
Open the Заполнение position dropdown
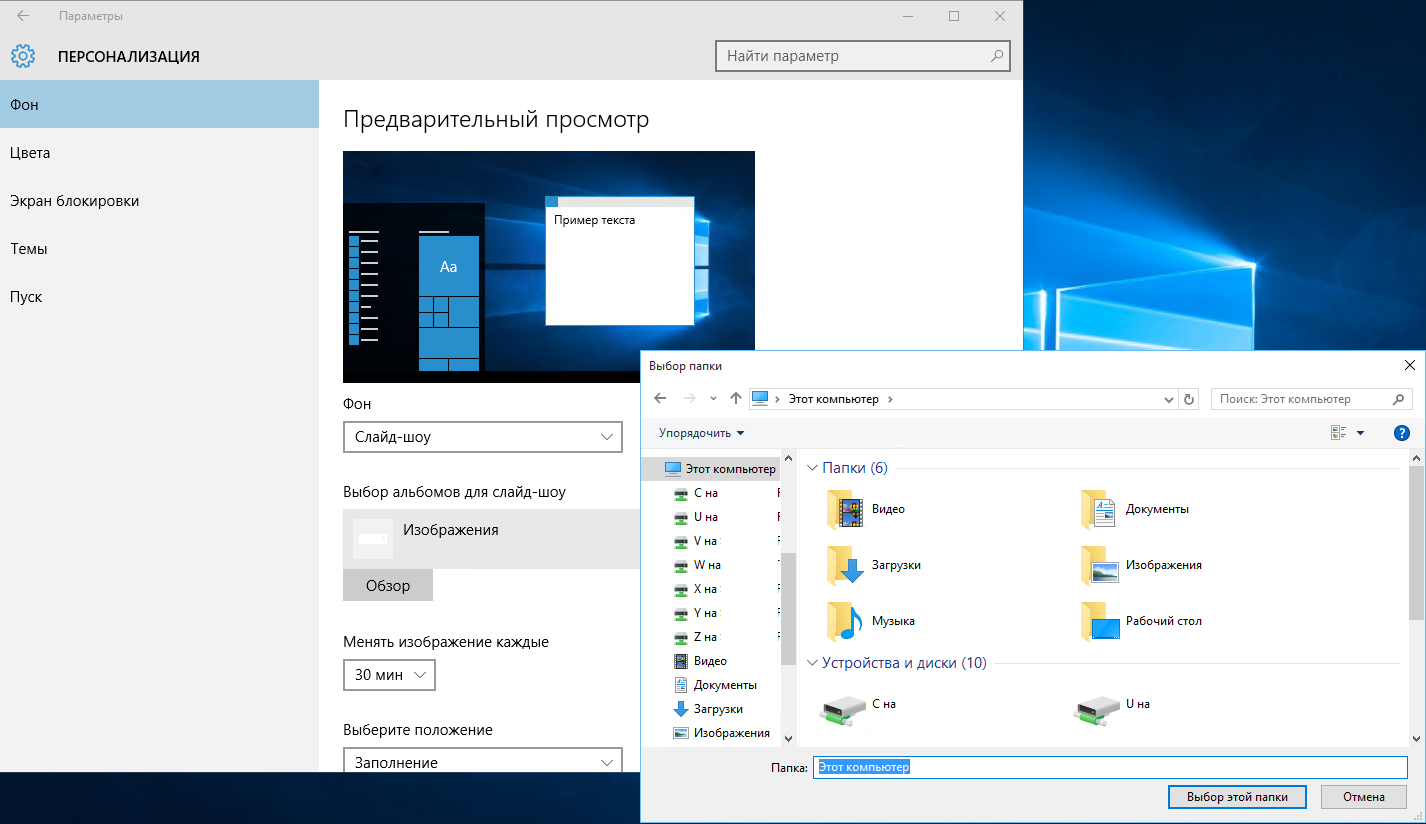[482, 762]
